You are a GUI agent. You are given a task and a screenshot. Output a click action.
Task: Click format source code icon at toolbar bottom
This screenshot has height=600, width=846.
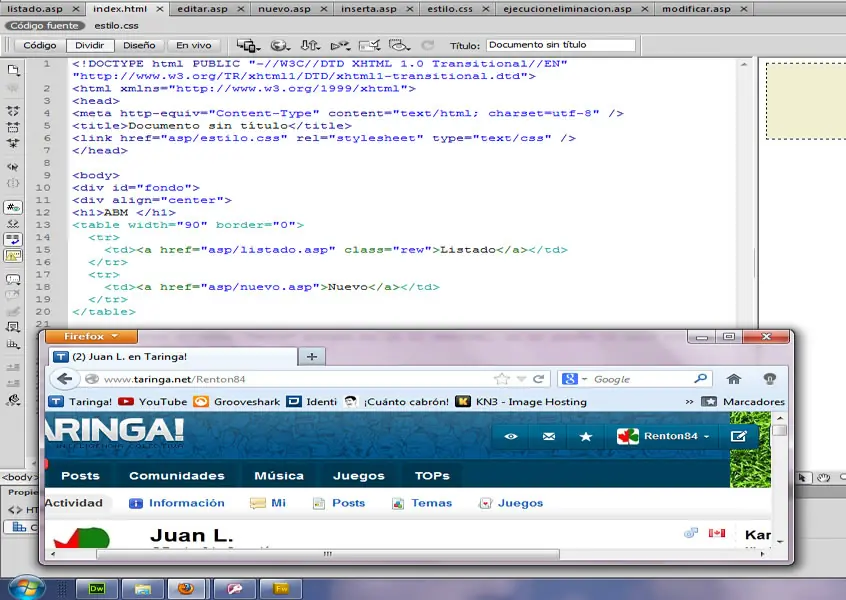[13, 400]
